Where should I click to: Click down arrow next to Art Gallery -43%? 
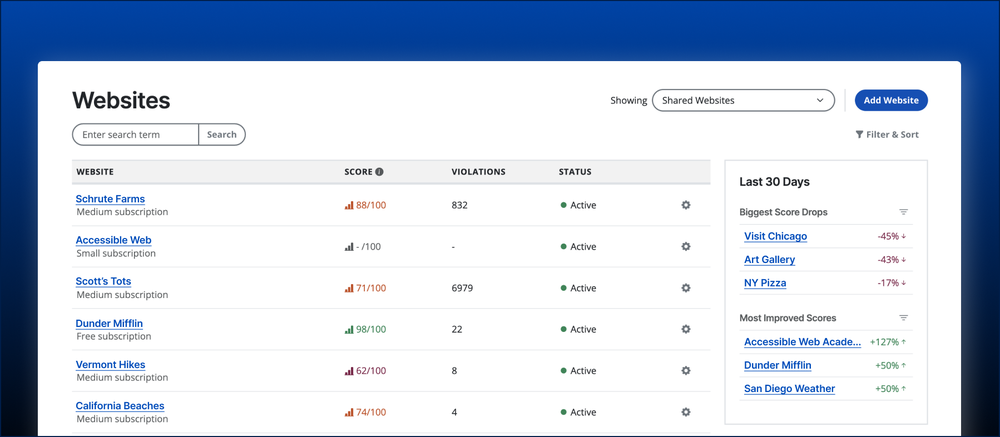click(904, 260)
